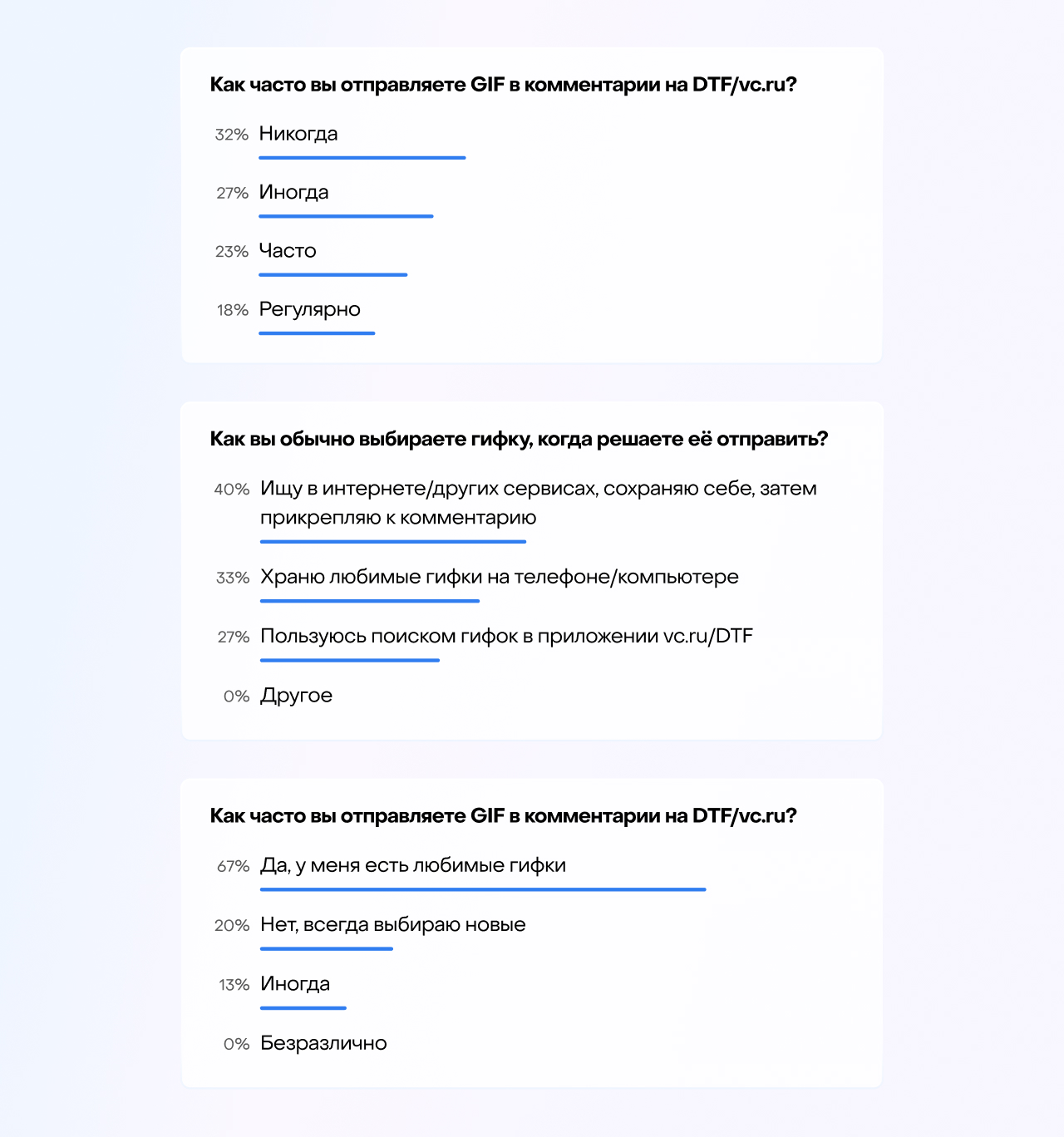Select "Храню любимые гифки на телефоне/компьютере"
This screenshot has width=1064, height=1137.
(x=499, y=577)
